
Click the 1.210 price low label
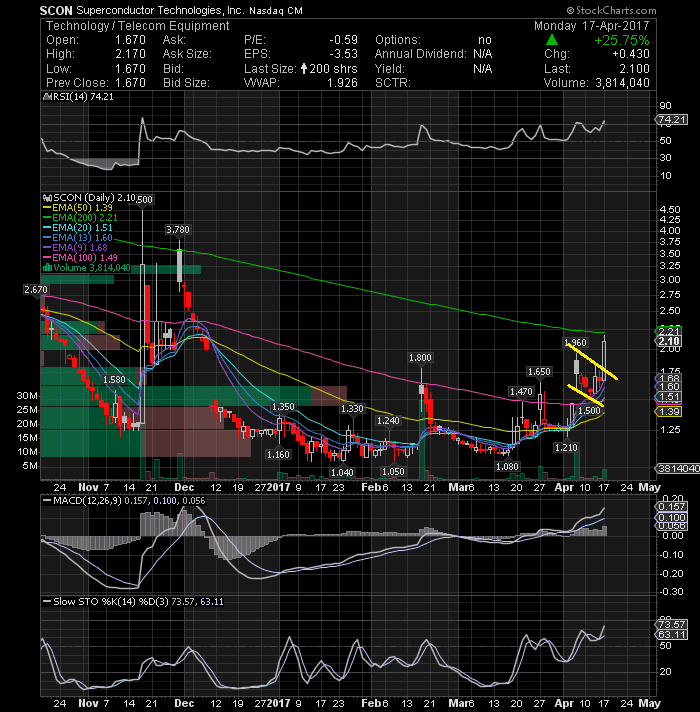[566, 447]
